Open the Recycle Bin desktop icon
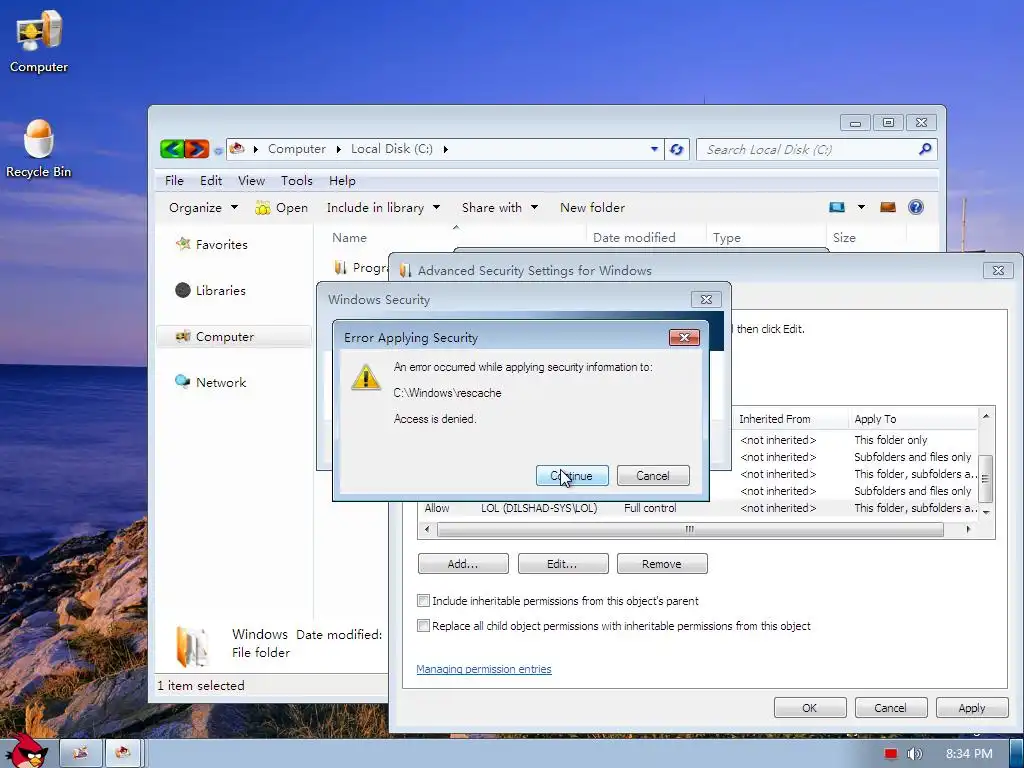The image size is (1024, 768). point(39,148)
